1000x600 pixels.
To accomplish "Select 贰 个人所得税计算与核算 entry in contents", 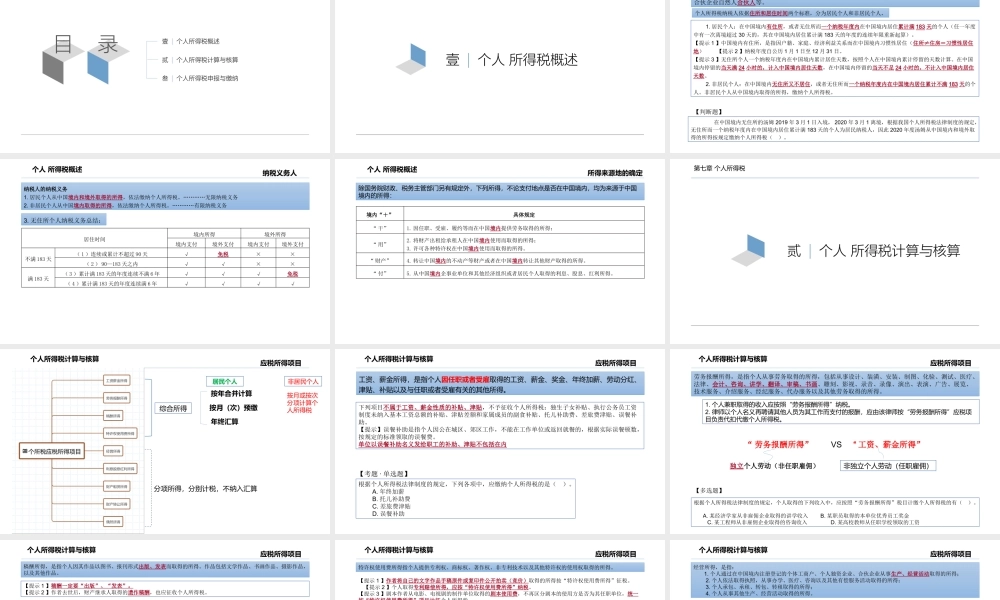I will click(x=205, y=59).
